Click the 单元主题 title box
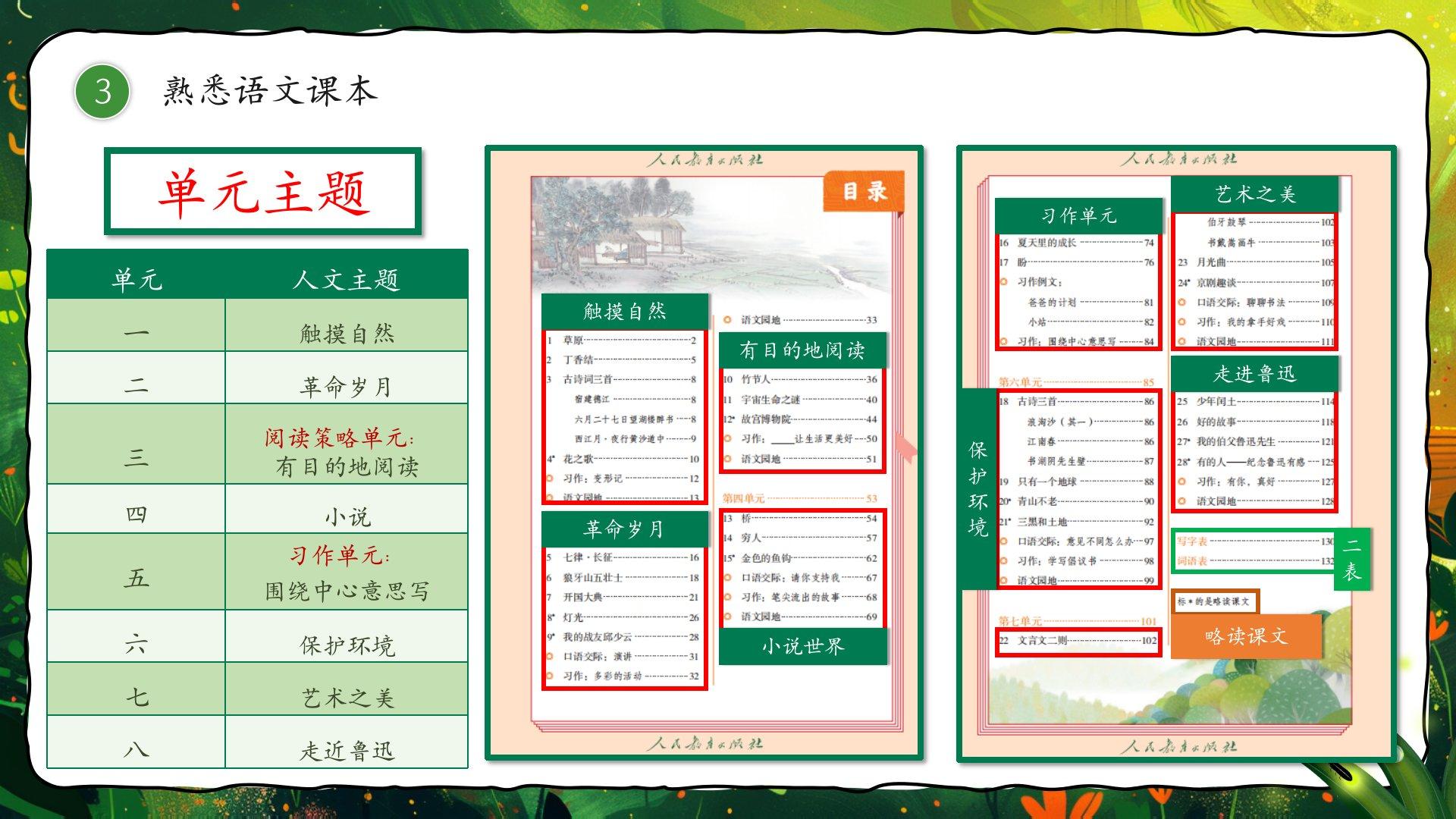The height and width of the screenshot is (819, 1456). point(262,191)
